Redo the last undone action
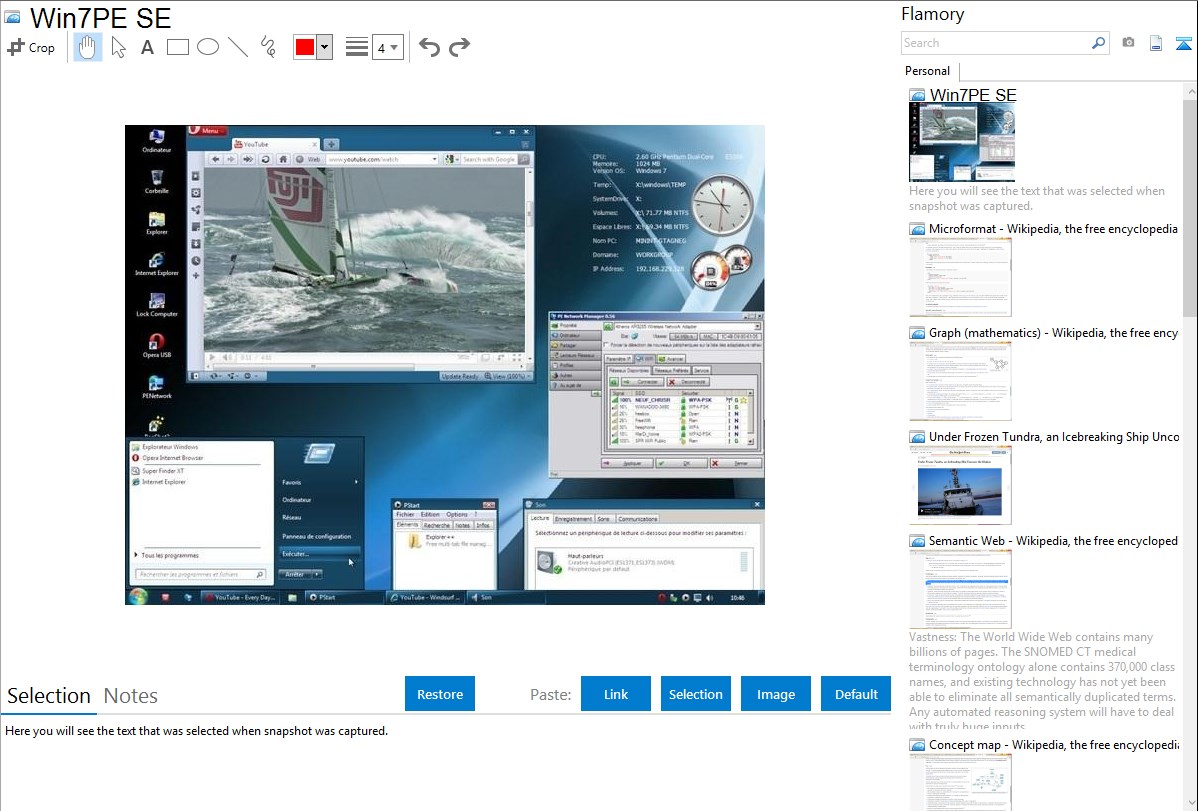The height and width of the screenshot is (811, 1198). (459, 47)
